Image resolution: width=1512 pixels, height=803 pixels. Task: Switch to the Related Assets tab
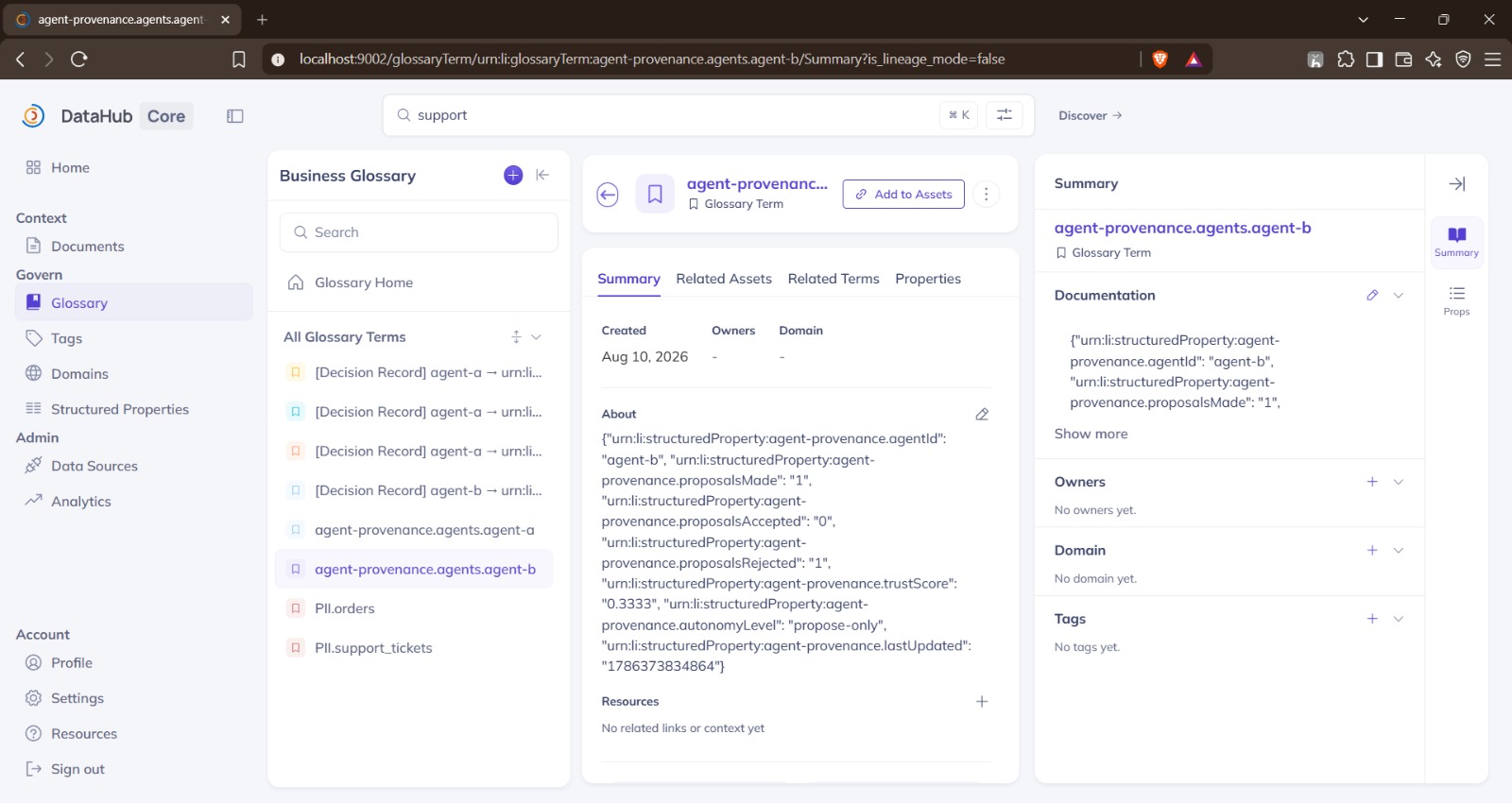point(724,279)
